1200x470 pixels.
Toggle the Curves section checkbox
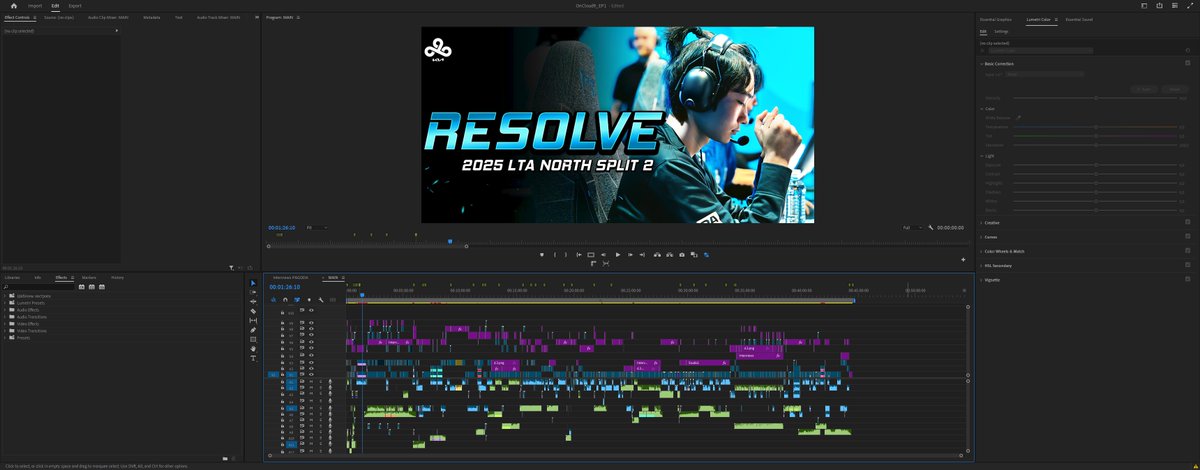[1187, 237]
